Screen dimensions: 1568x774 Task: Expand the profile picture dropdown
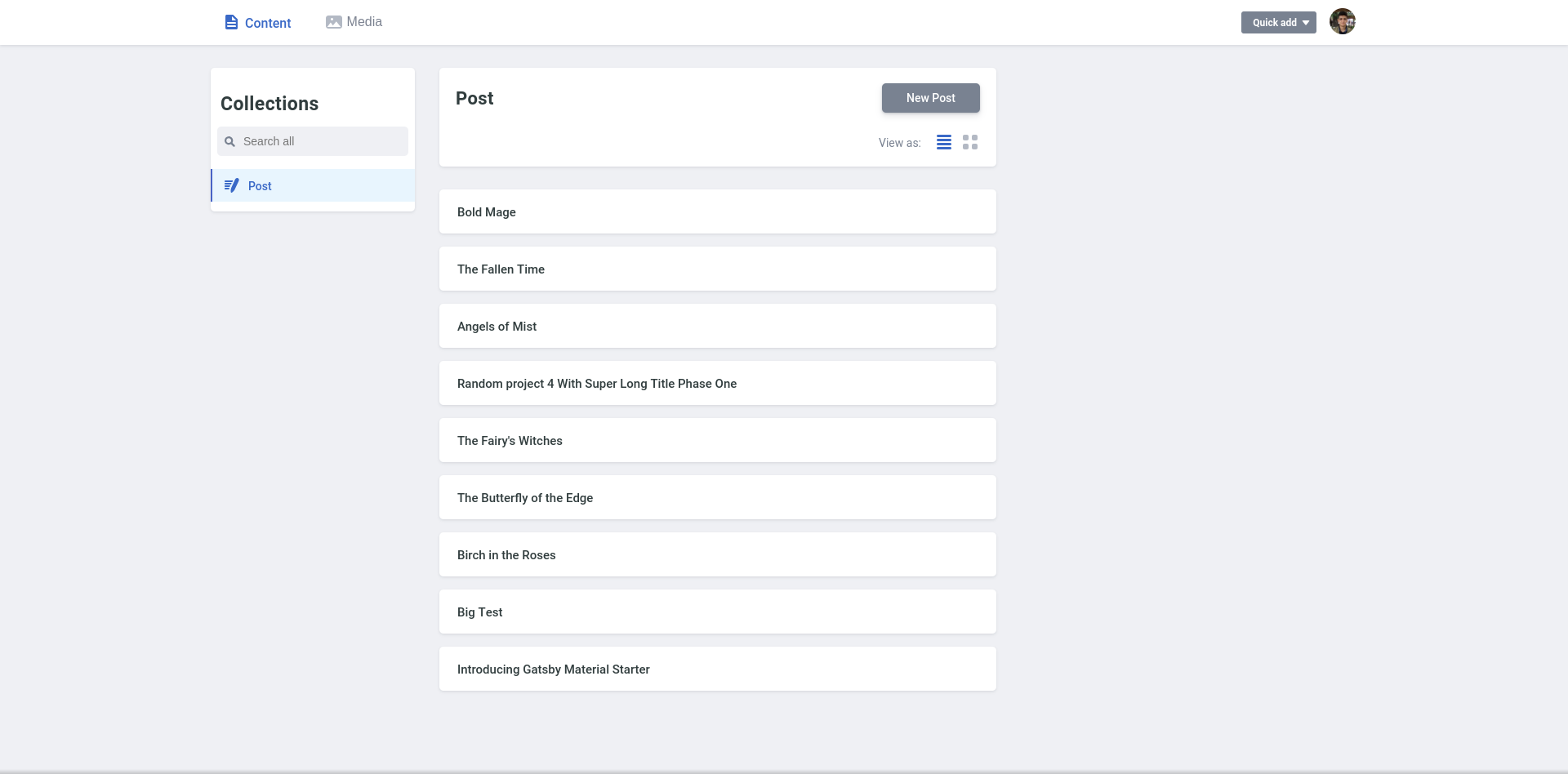pyautogui.click(x=1343, y=21)
